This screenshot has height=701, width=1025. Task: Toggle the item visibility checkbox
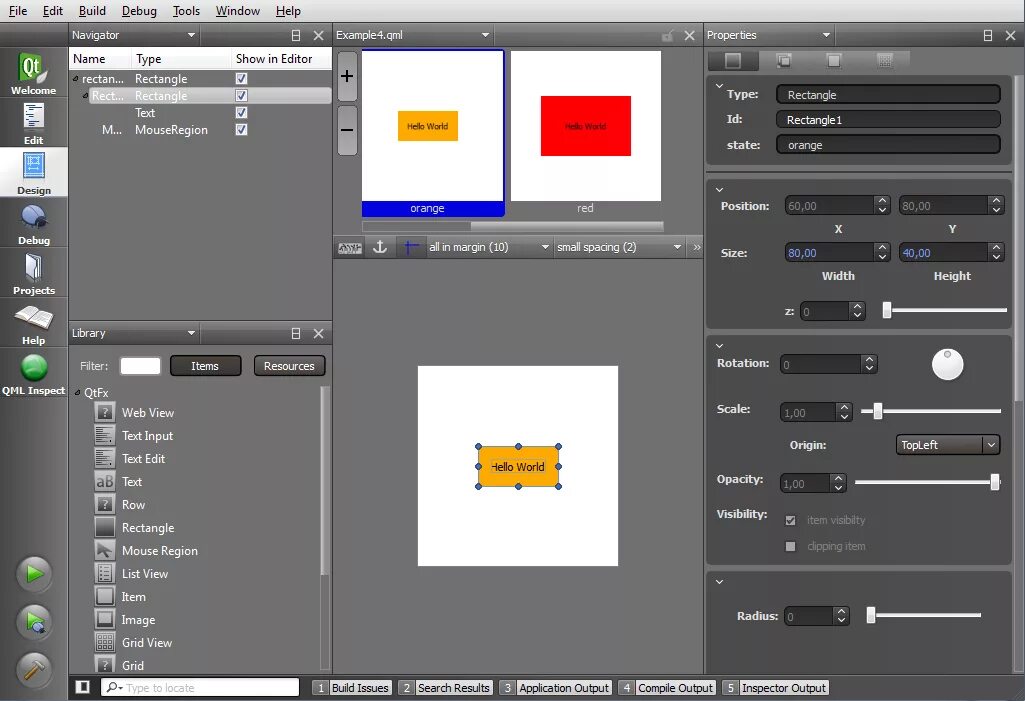point(790,521)
